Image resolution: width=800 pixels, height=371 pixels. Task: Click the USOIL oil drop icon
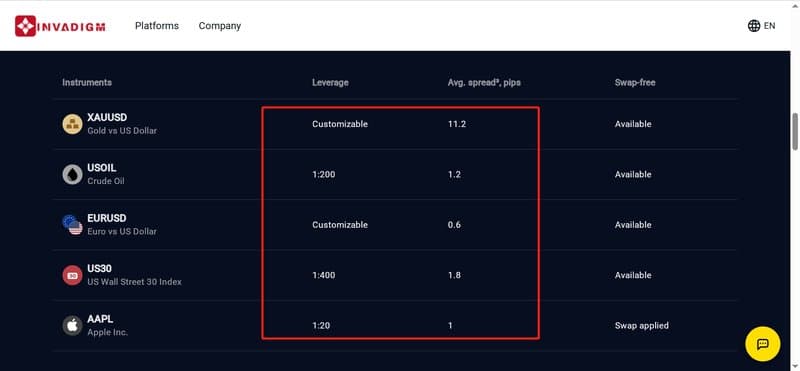72,175
